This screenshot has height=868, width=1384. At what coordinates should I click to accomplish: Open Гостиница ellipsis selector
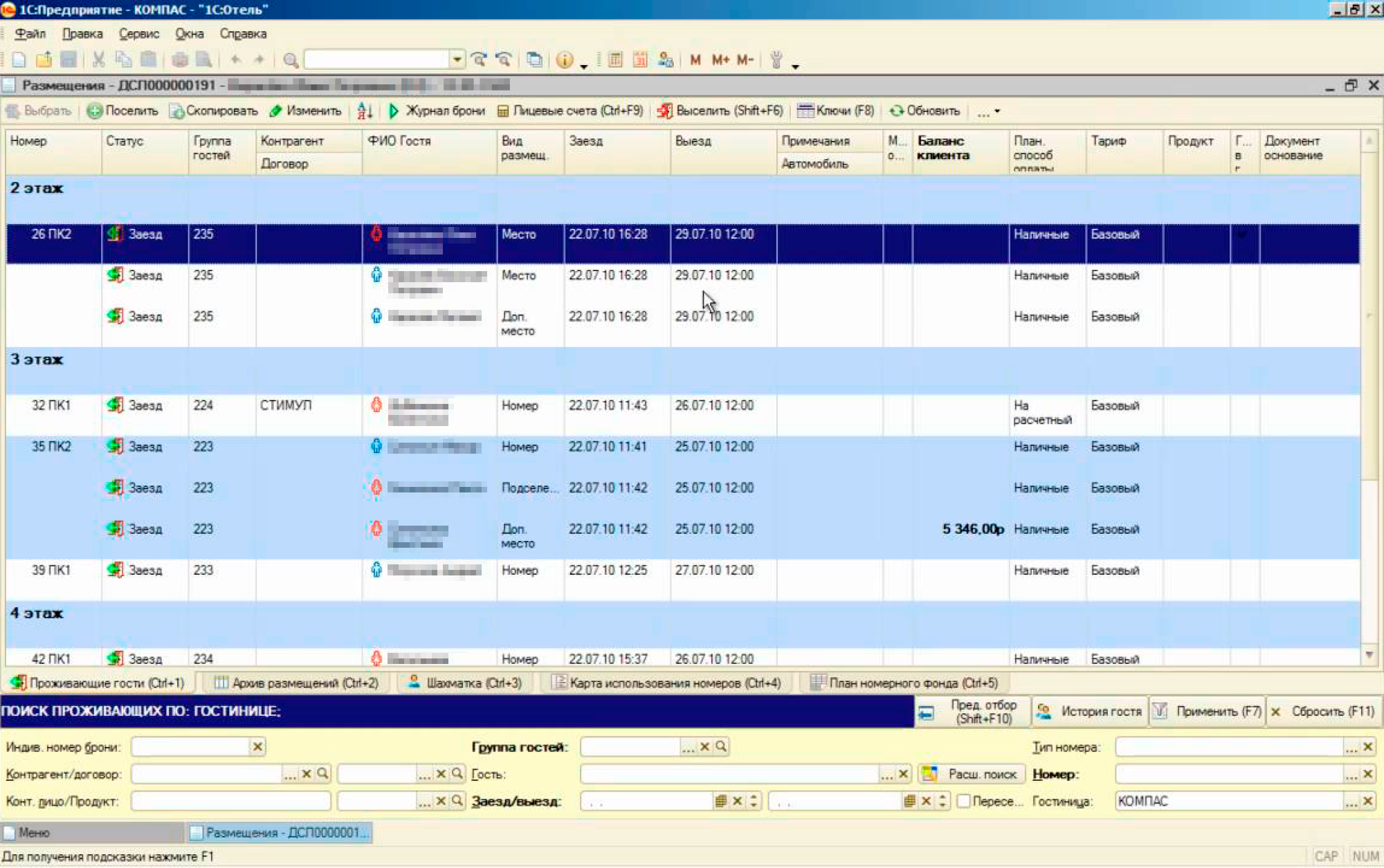[1351, 802]
